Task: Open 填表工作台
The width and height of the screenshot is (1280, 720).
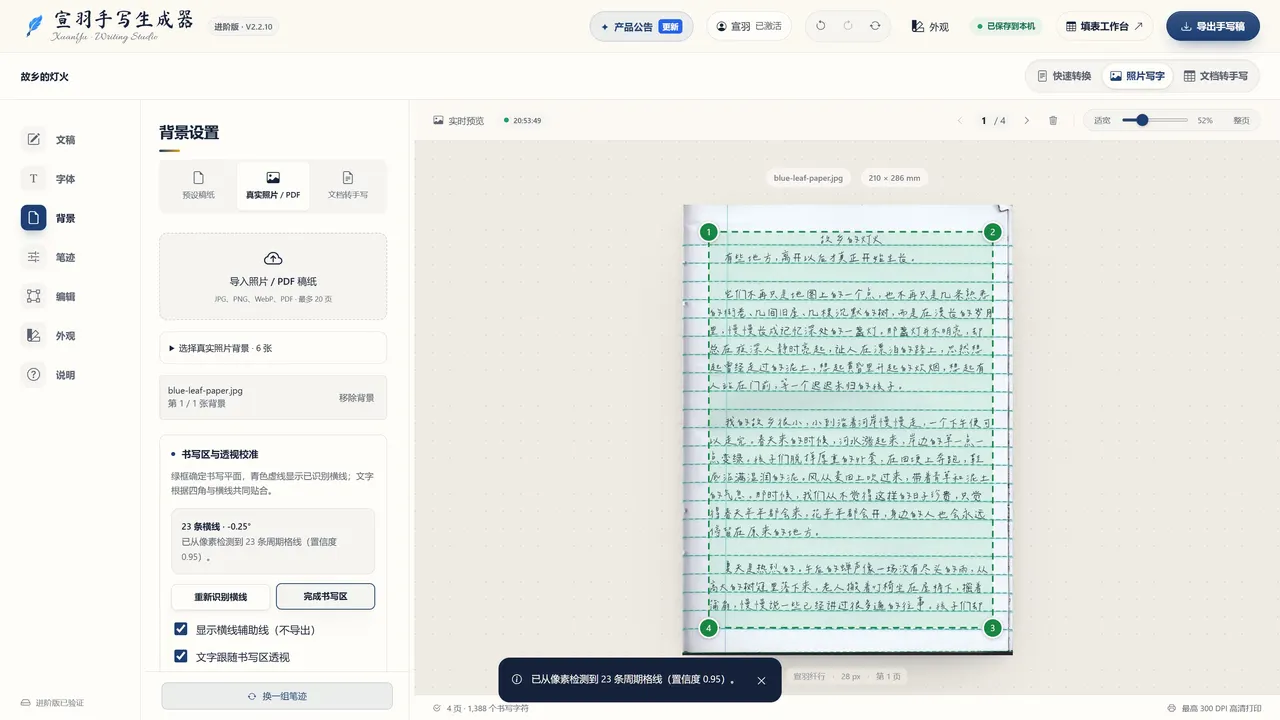Action: pyautogui.click(x=1104, y=26)
